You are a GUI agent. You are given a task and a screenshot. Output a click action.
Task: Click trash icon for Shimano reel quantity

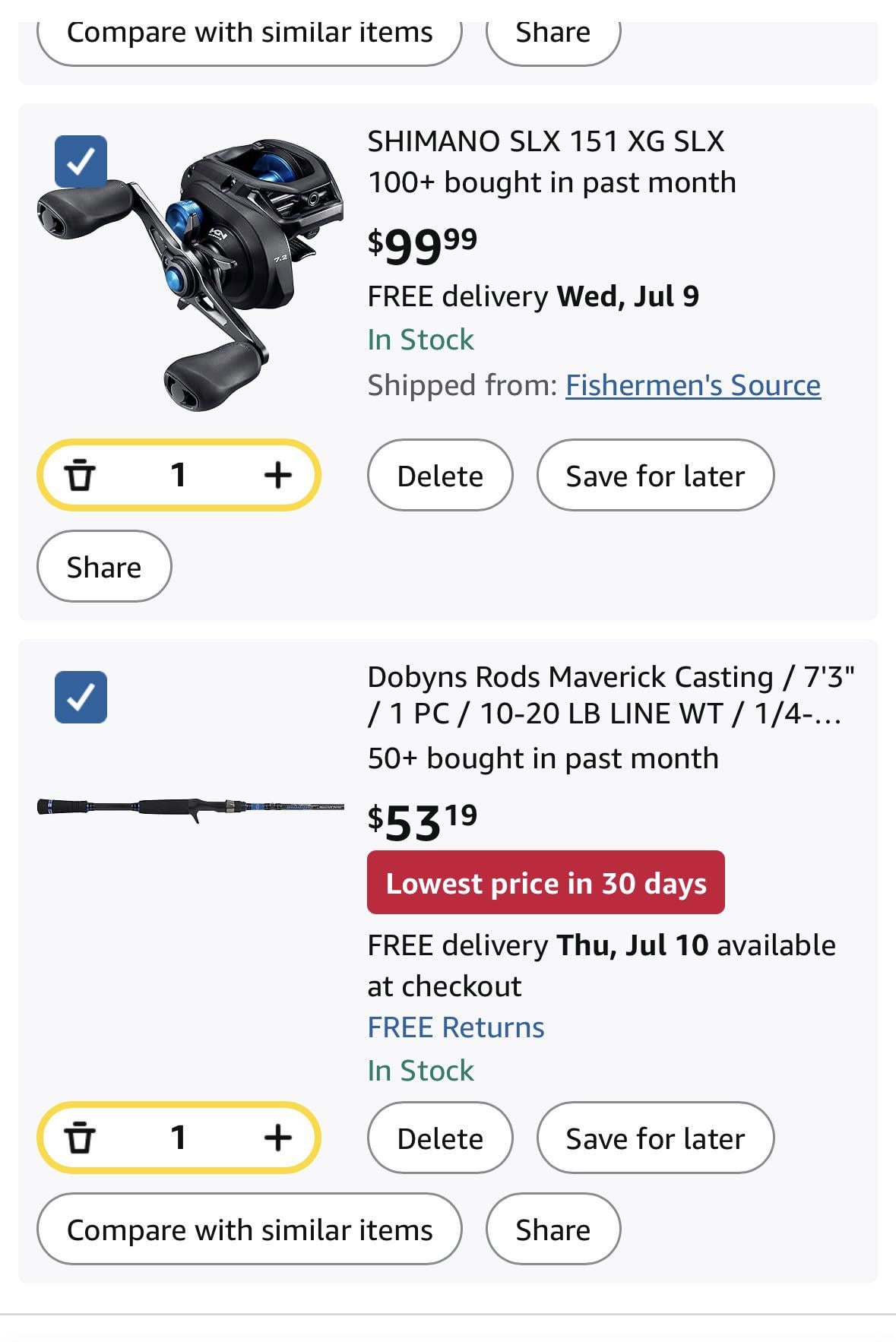[80, 476]
